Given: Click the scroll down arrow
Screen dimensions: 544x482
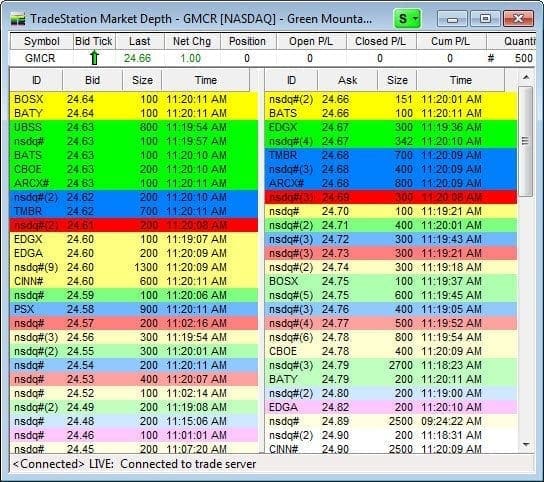Looking at the screenshot, I should coord(526,445).
